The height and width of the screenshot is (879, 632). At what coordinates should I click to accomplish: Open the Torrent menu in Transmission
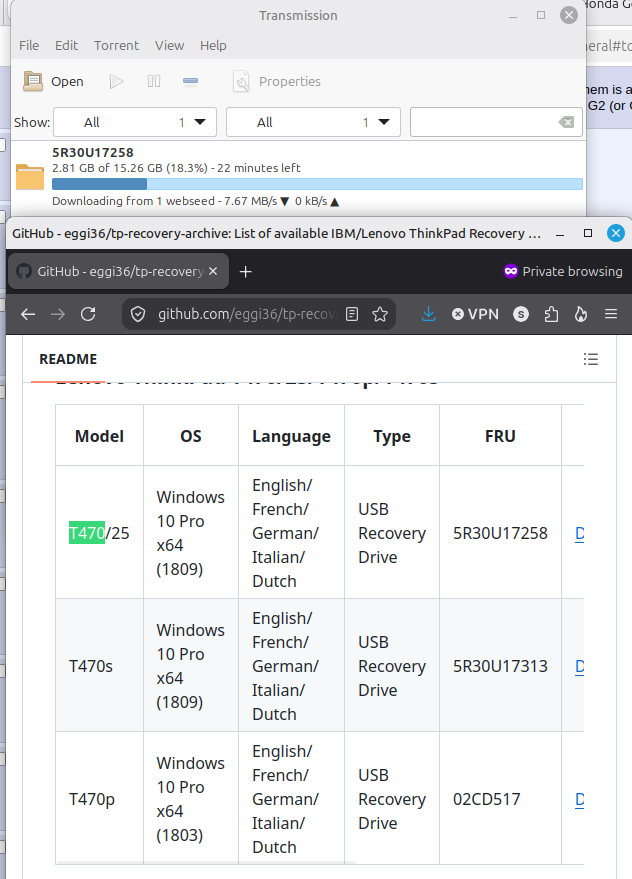coord(116,45)
